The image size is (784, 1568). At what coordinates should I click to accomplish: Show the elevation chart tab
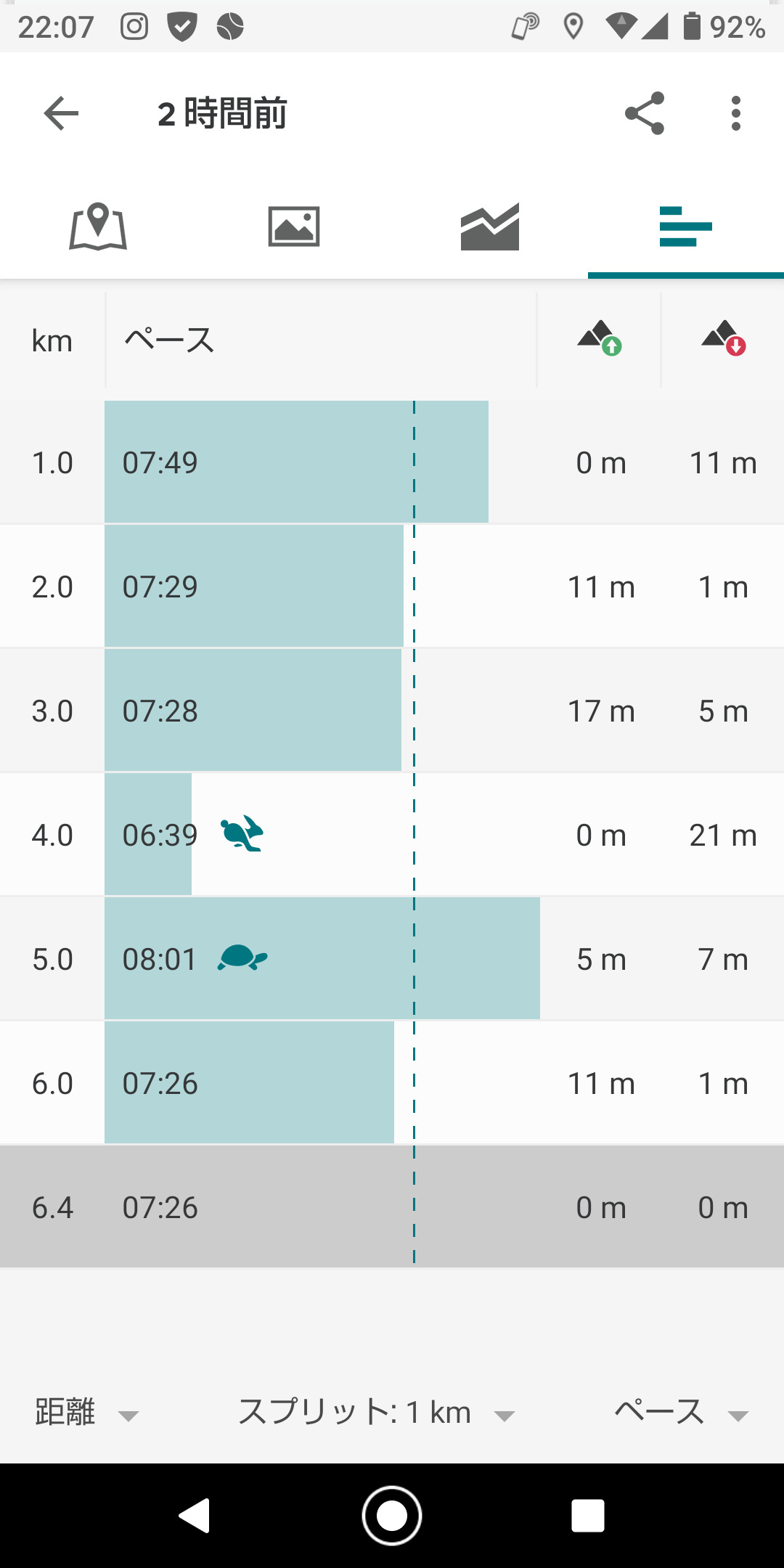coord(490,226)
